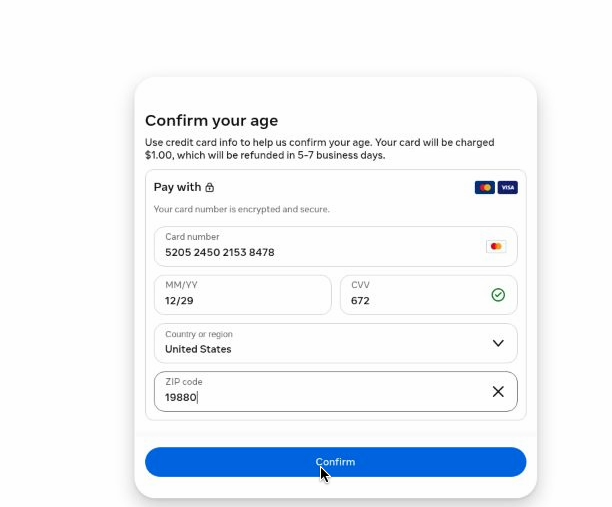Screen dimensions: 612x507
Task: Focus the Card number input field
Action: 336,246
